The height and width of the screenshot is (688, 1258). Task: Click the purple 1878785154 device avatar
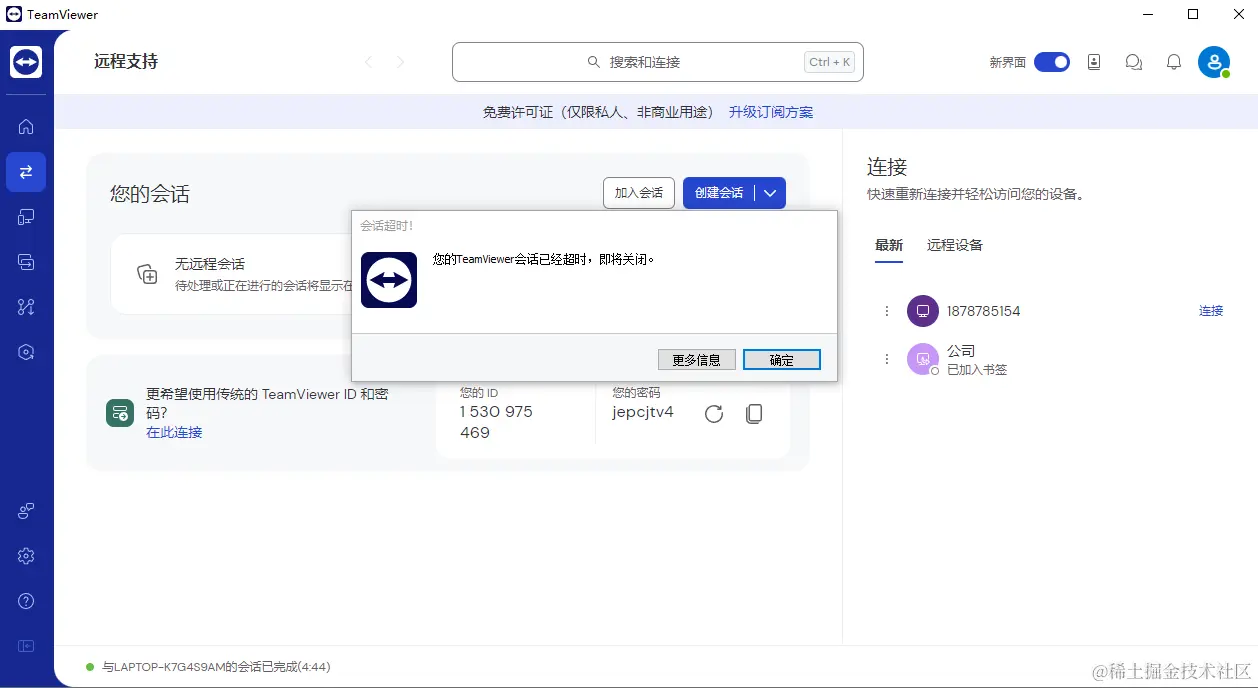point(923,311)
